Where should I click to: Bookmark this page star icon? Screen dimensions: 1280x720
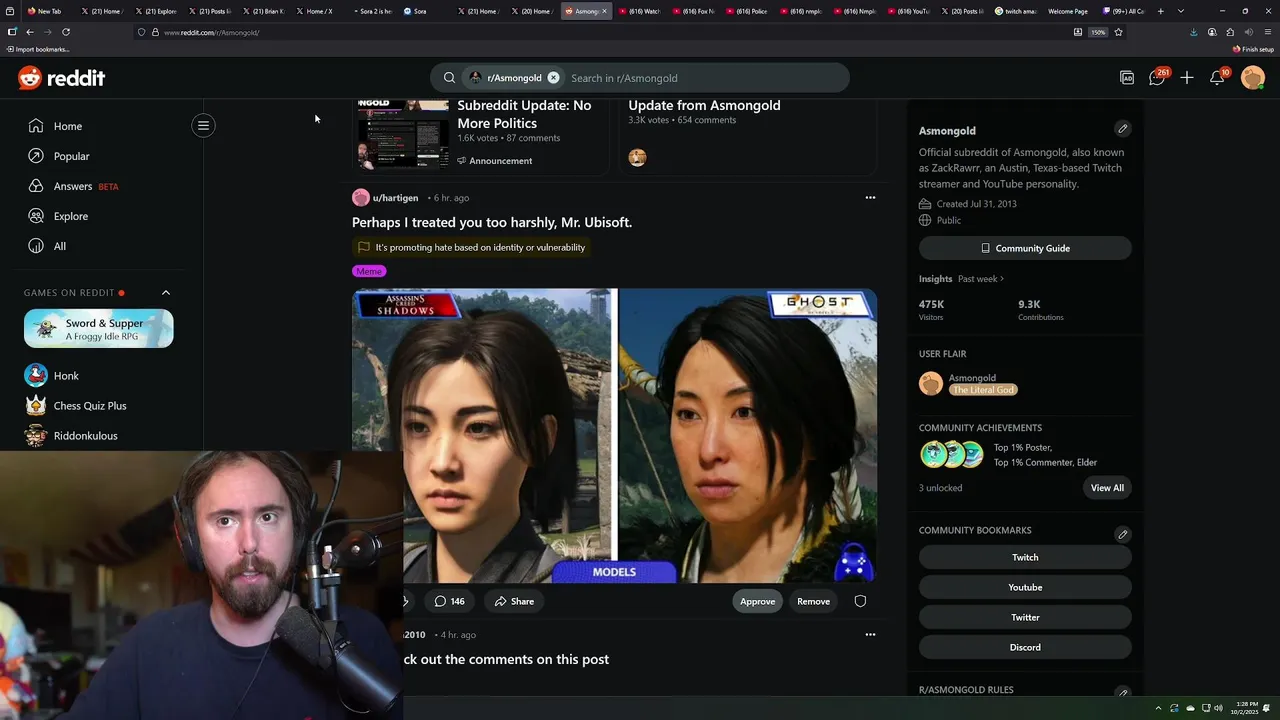(x=1118, y=32)
